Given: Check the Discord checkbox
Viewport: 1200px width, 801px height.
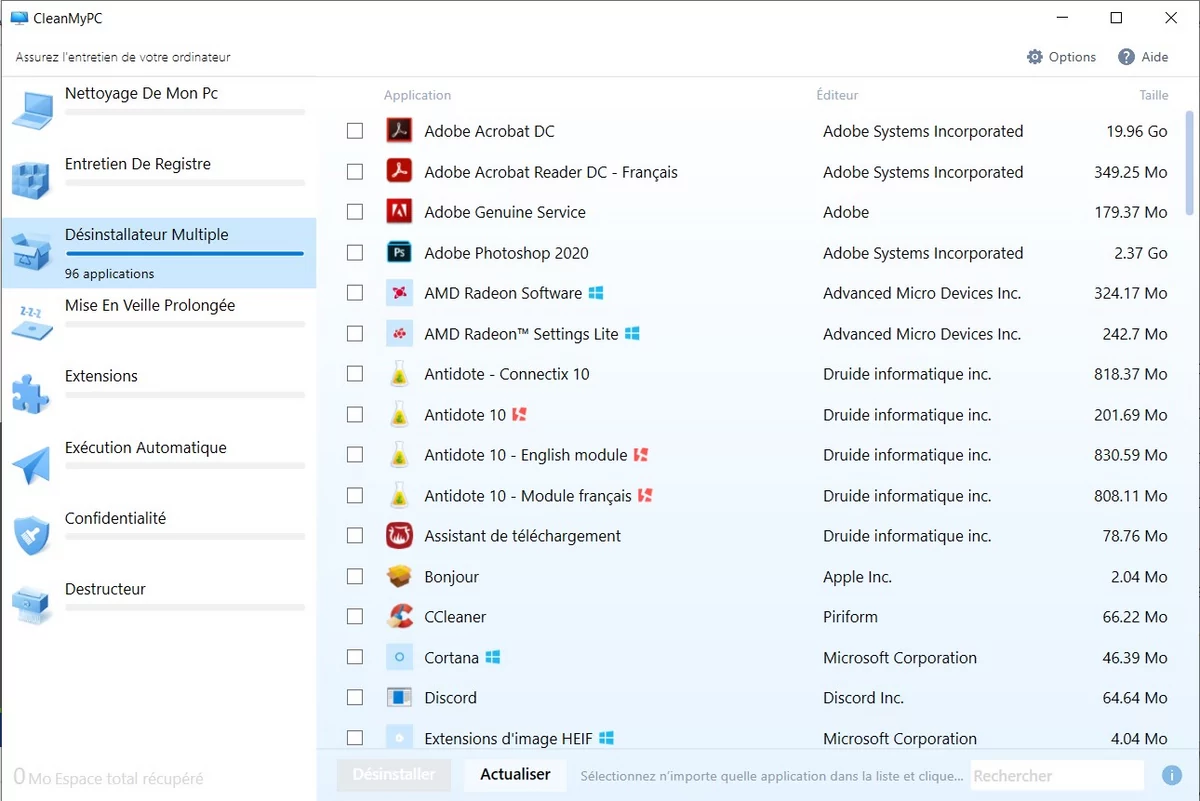Looking at the screenshot, I should click(x=355, y=698).
